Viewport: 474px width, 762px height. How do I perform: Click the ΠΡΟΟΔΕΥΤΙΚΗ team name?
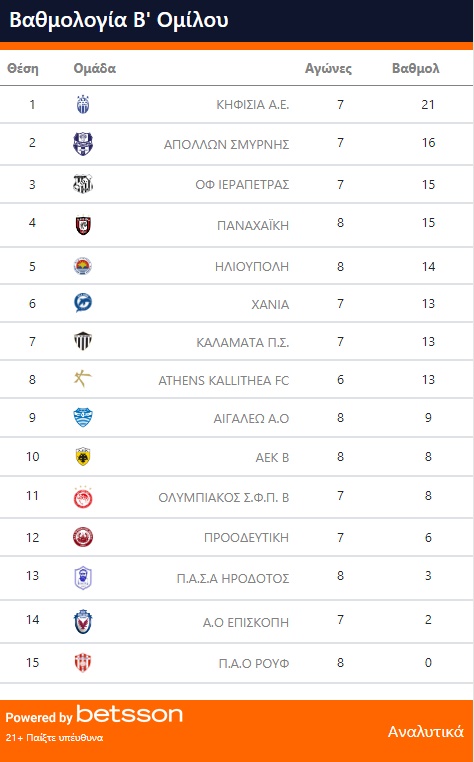click(246, 537)
